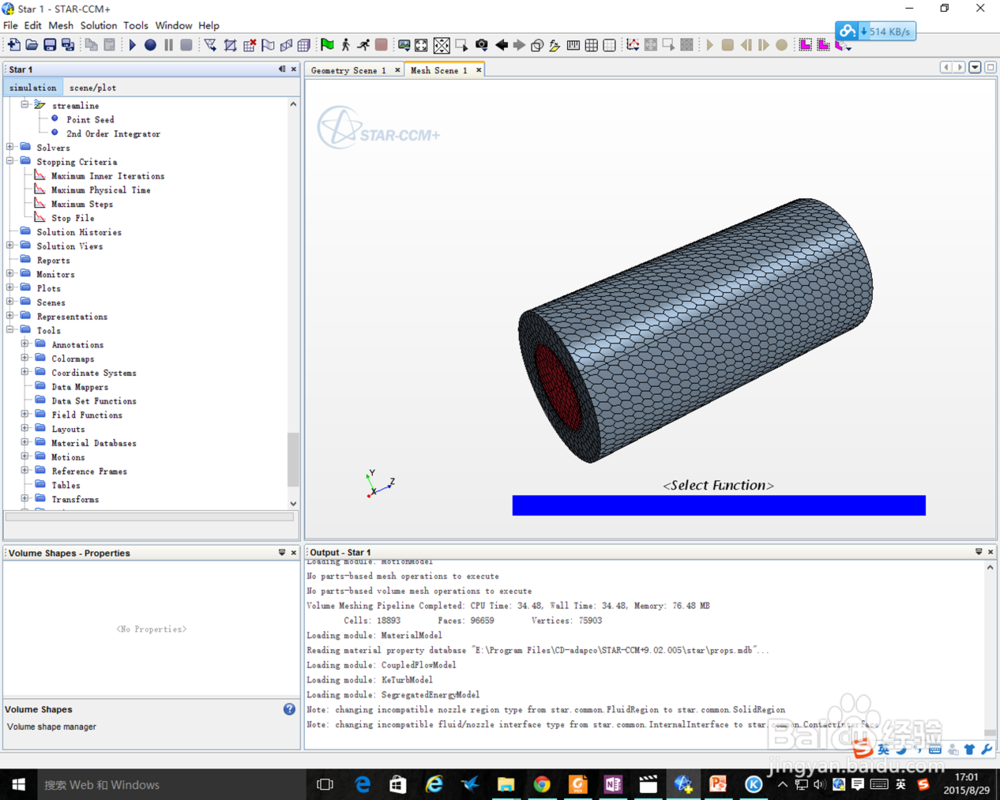
Task: Click the blue Step circle icon
Action: click(150, 45)
